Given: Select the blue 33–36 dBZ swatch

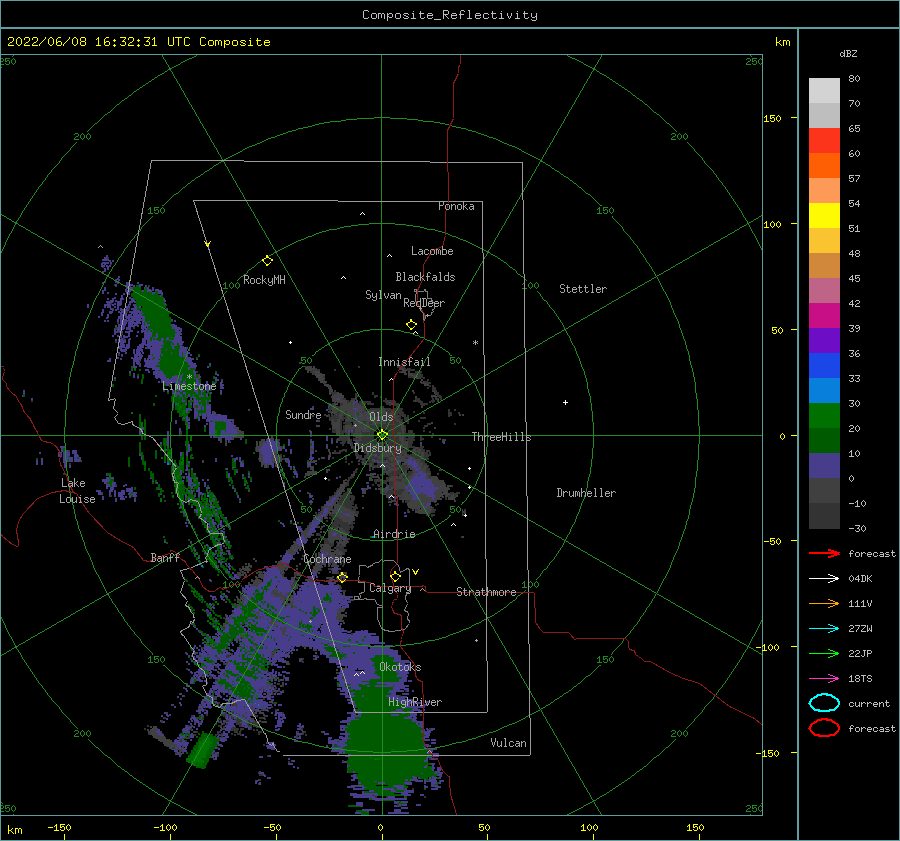Looking at the screenshot, I should [x=824, y=366].
